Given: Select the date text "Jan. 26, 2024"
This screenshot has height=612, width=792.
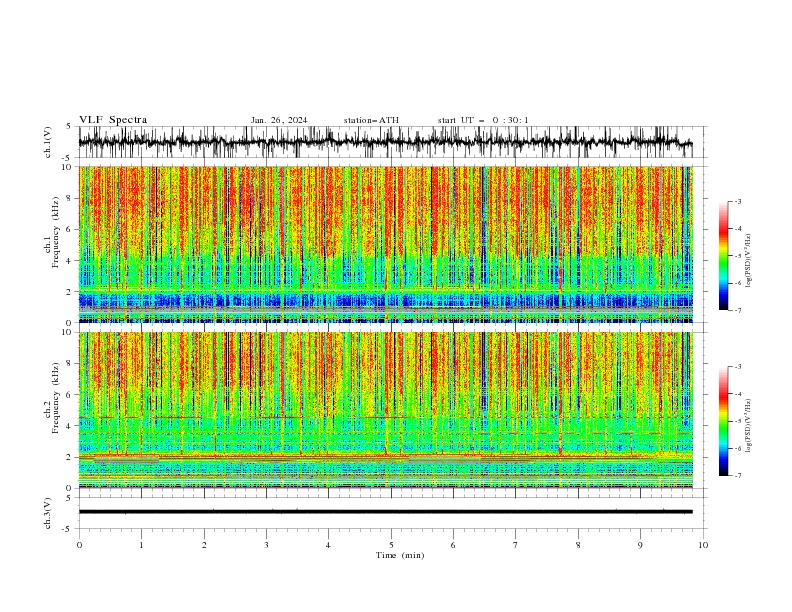Looking at the screenshot, I should [279, 120].
